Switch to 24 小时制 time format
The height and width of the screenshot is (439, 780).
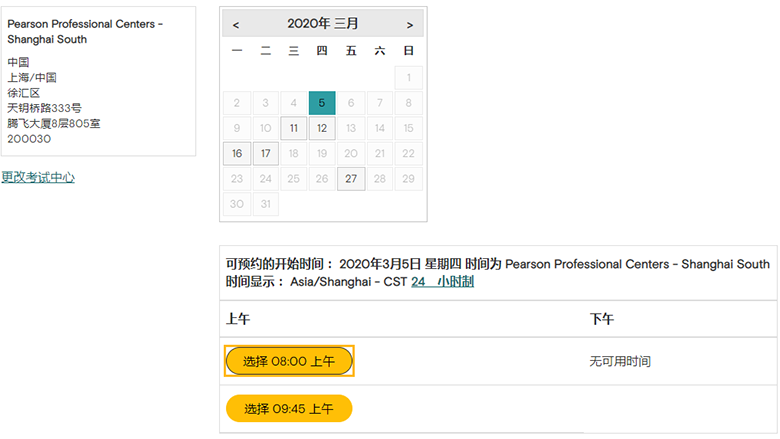click(442, 282)
